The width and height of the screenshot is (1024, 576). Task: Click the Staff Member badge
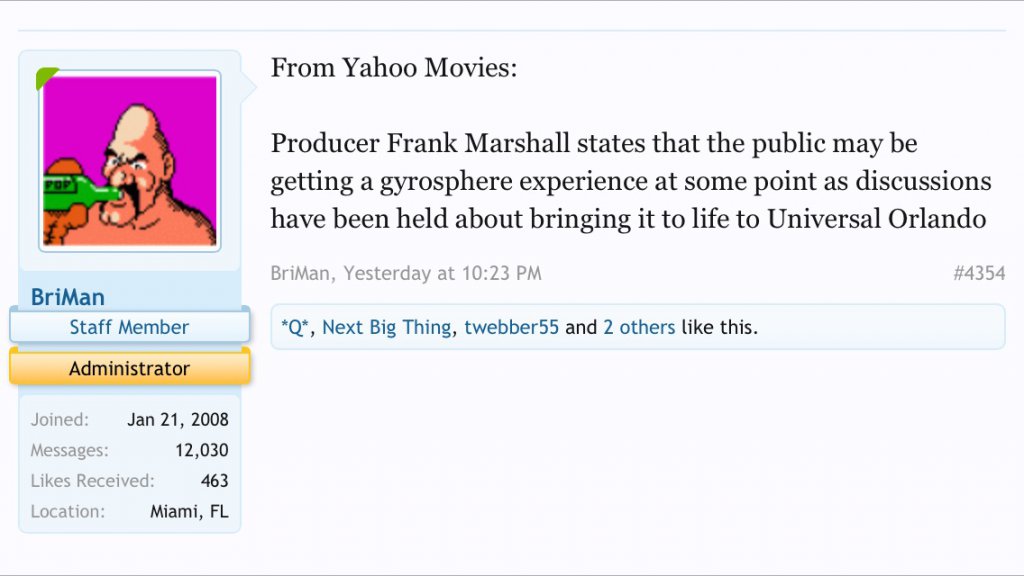pos(129,327)
